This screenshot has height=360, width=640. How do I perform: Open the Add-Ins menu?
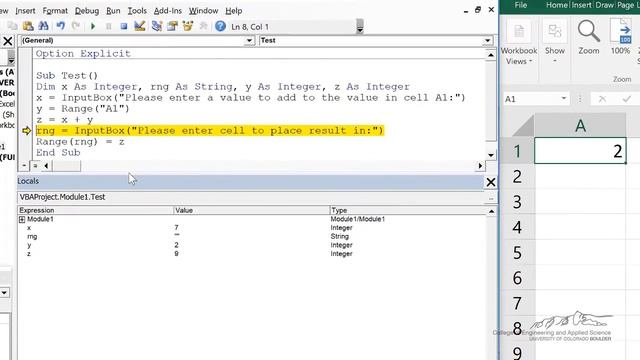click(x=167, y=11)
